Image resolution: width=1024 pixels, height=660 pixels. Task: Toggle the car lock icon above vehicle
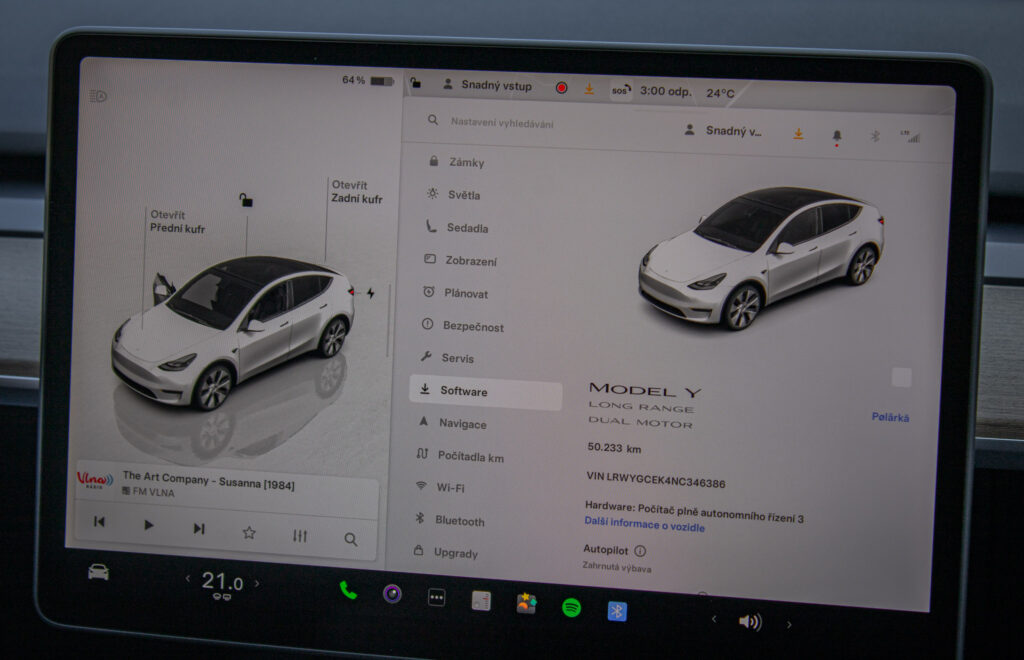pos(246,200)
